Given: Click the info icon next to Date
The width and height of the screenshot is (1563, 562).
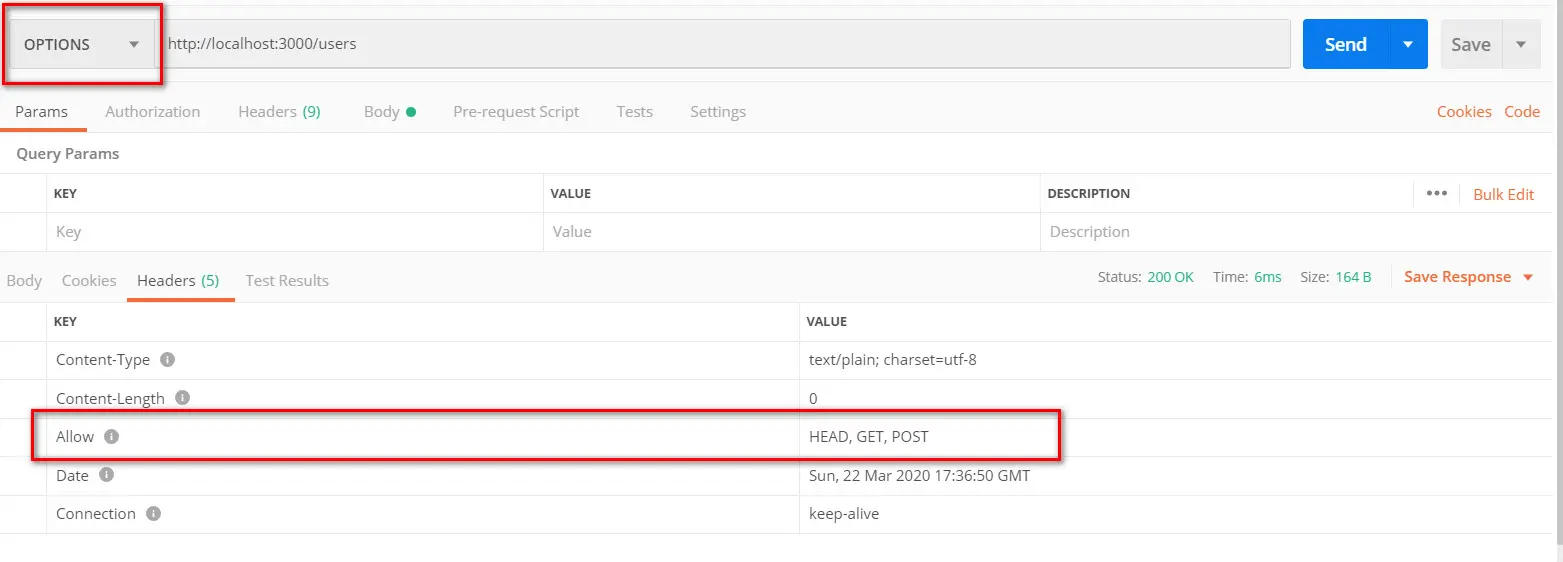Looking at the screenshot, I should pyautogui.click(x=106, y=475).
